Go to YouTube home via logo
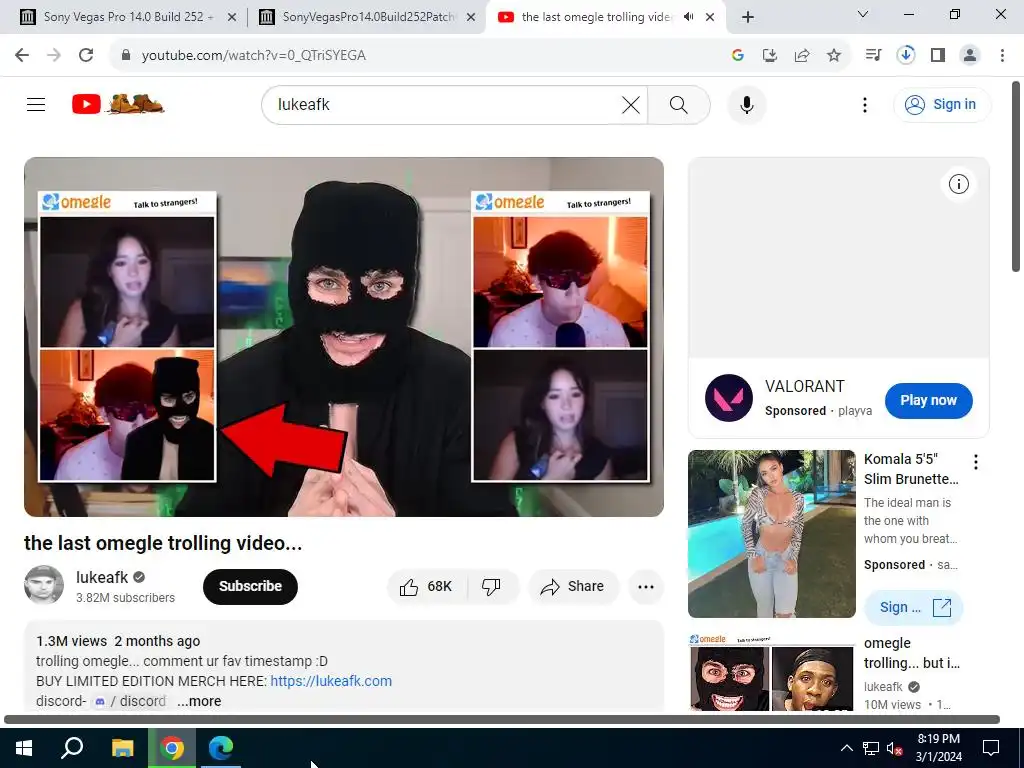 118,104
